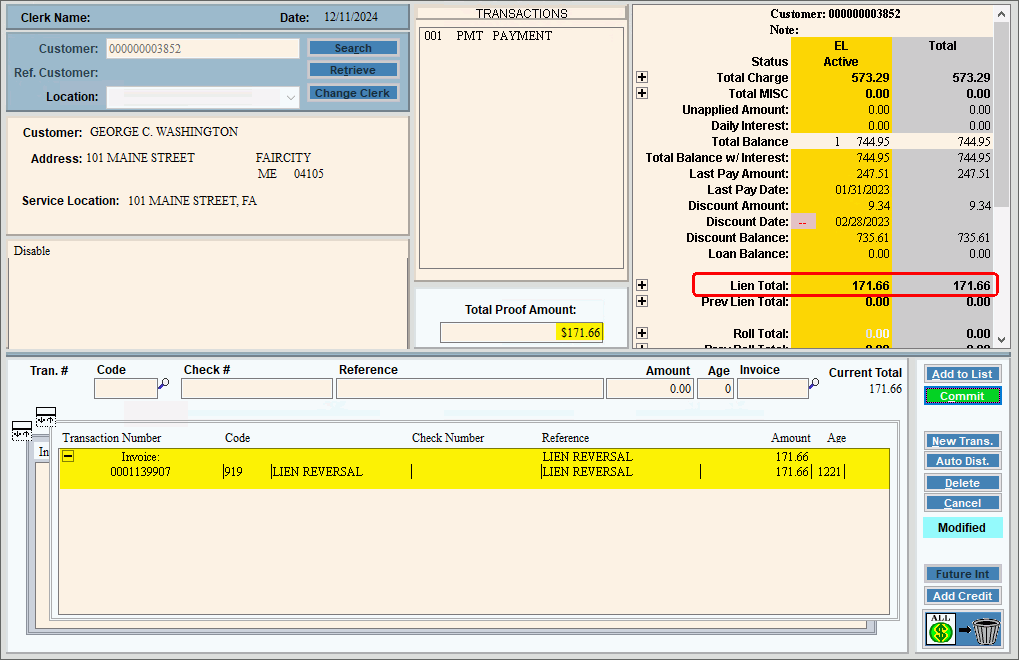Click the Add Credit button

[962, 596]
